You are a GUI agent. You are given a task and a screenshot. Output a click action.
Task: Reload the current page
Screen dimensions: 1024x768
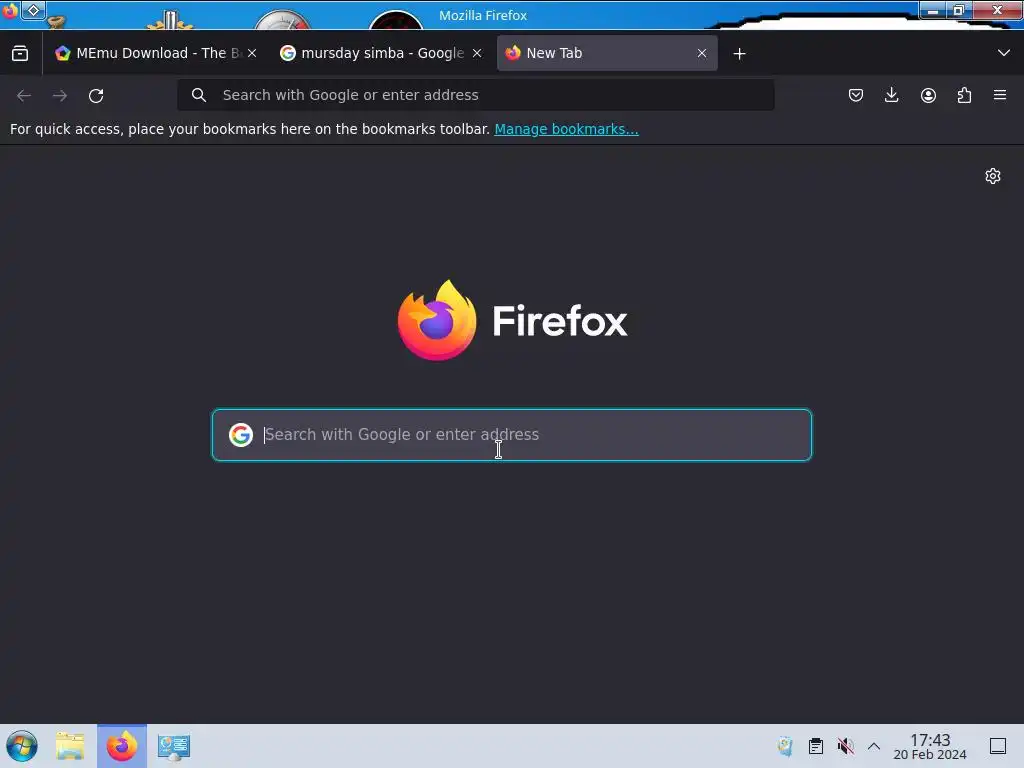(96, 95)
